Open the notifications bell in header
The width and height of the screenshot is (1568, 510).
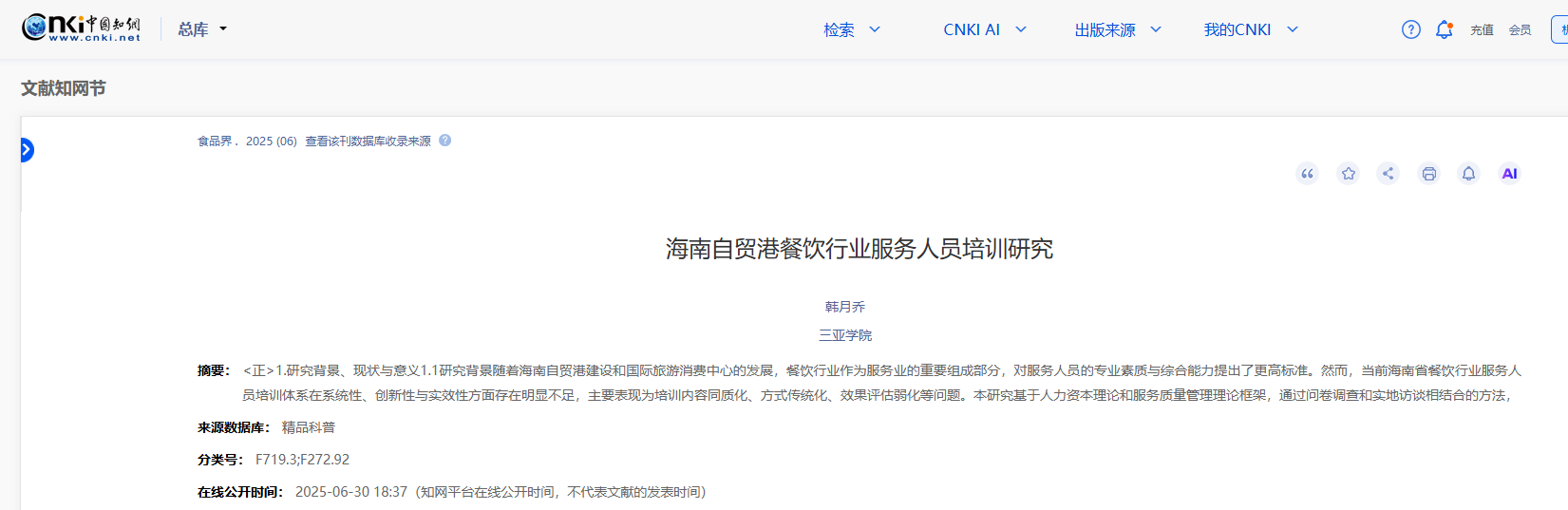tap(1444, 29)
